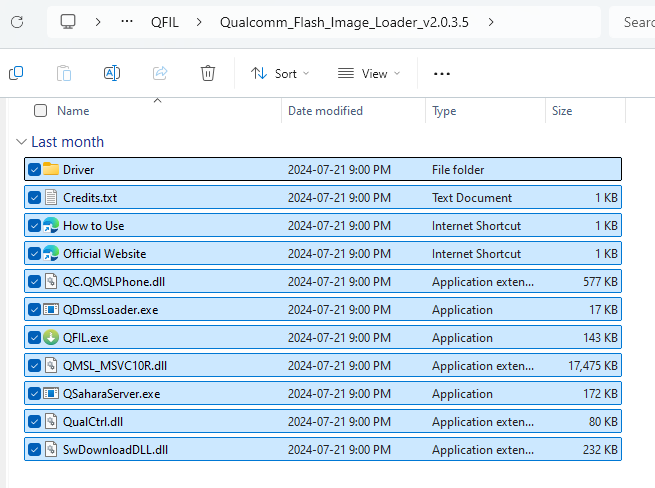Click the Text Document type cell

(472, 198)
